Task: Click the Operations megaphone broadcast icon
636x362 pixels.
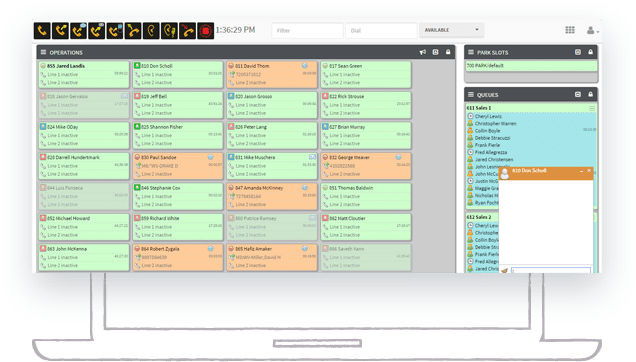Action: (423, 52)
